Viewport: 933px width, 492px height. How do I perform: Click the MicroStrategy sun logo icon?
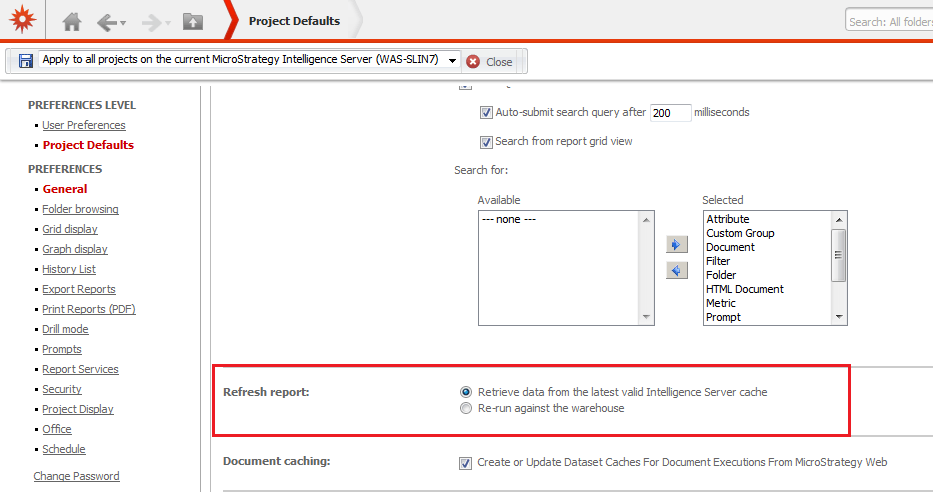click(x=23, y=19)
